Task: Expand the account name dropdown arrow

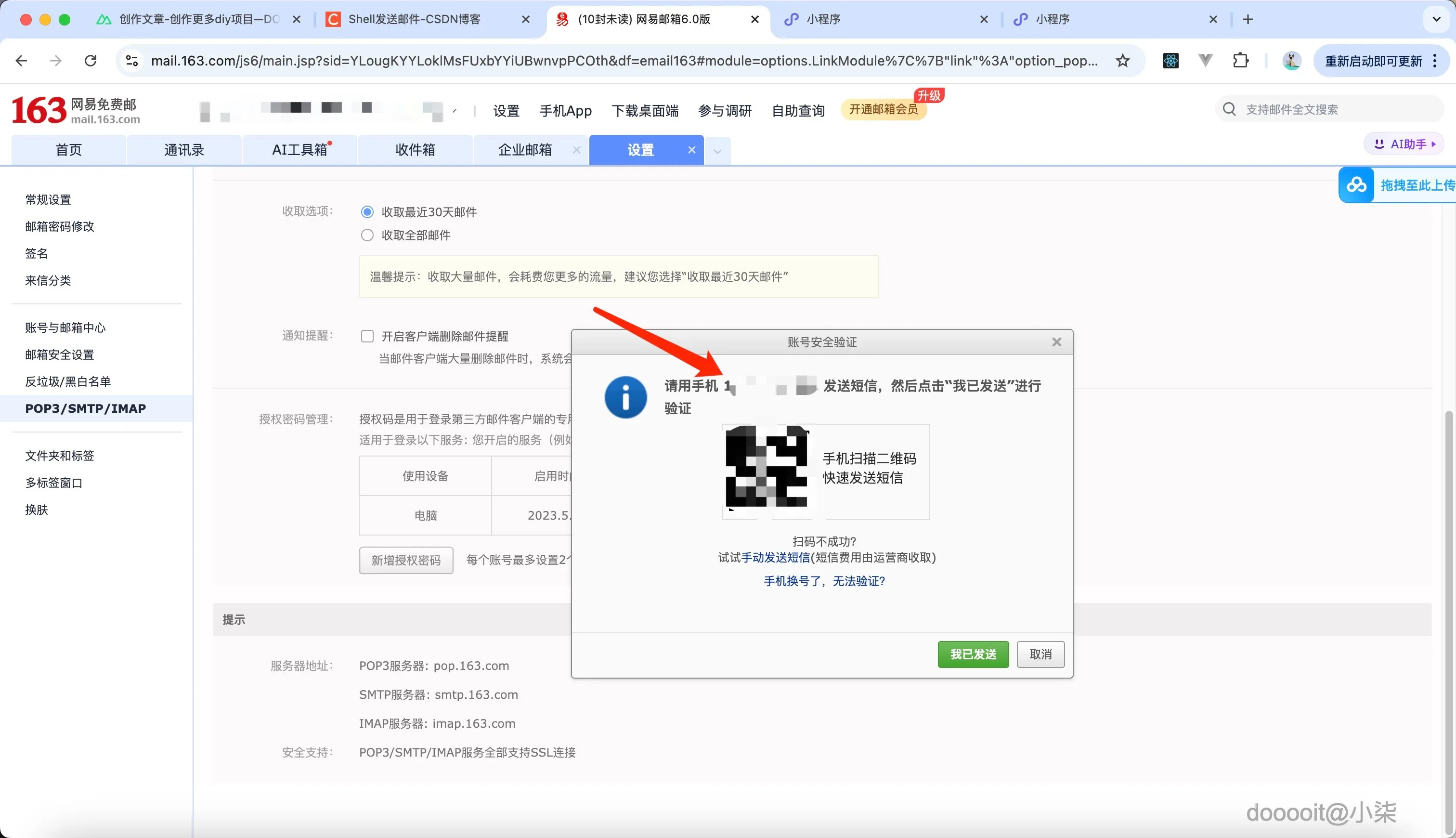Action: [x=454, y=110]
